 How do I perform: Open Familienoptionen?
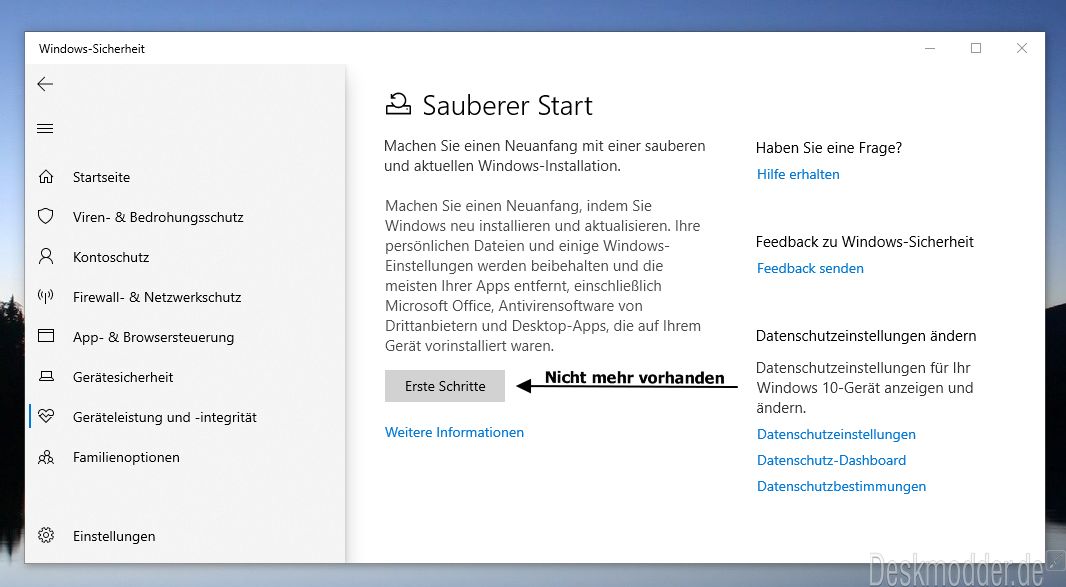coord(126,457)
